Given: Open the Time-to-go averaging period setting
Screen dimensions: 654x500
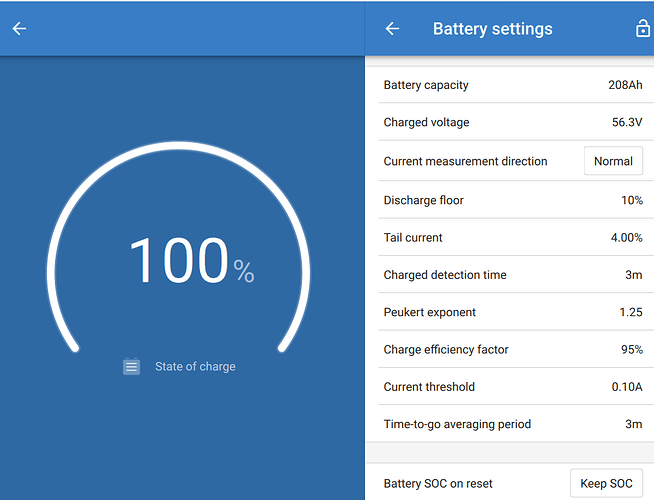Looking at the screenshot, I should pyautogui.click(x=512, y=424).
